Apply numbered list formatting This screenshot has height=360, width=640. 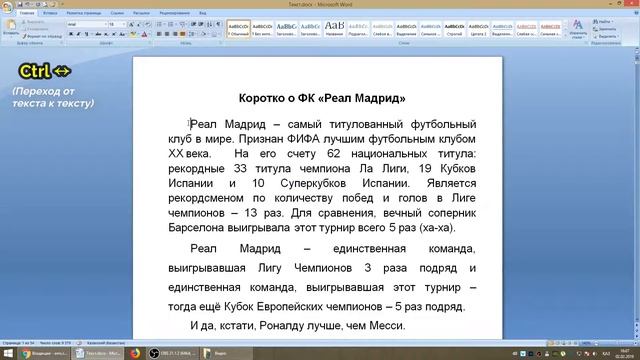tap(171, 24)
